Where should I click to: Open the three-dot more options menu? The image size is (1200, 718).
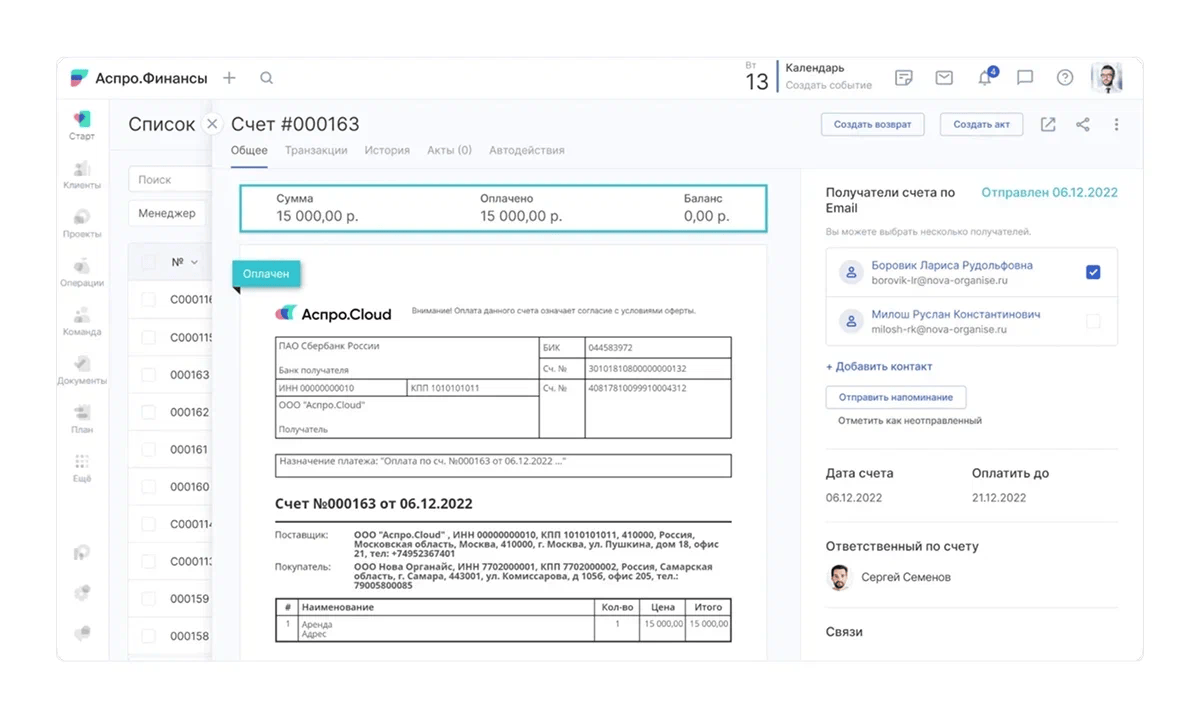tap(1117, 125)
